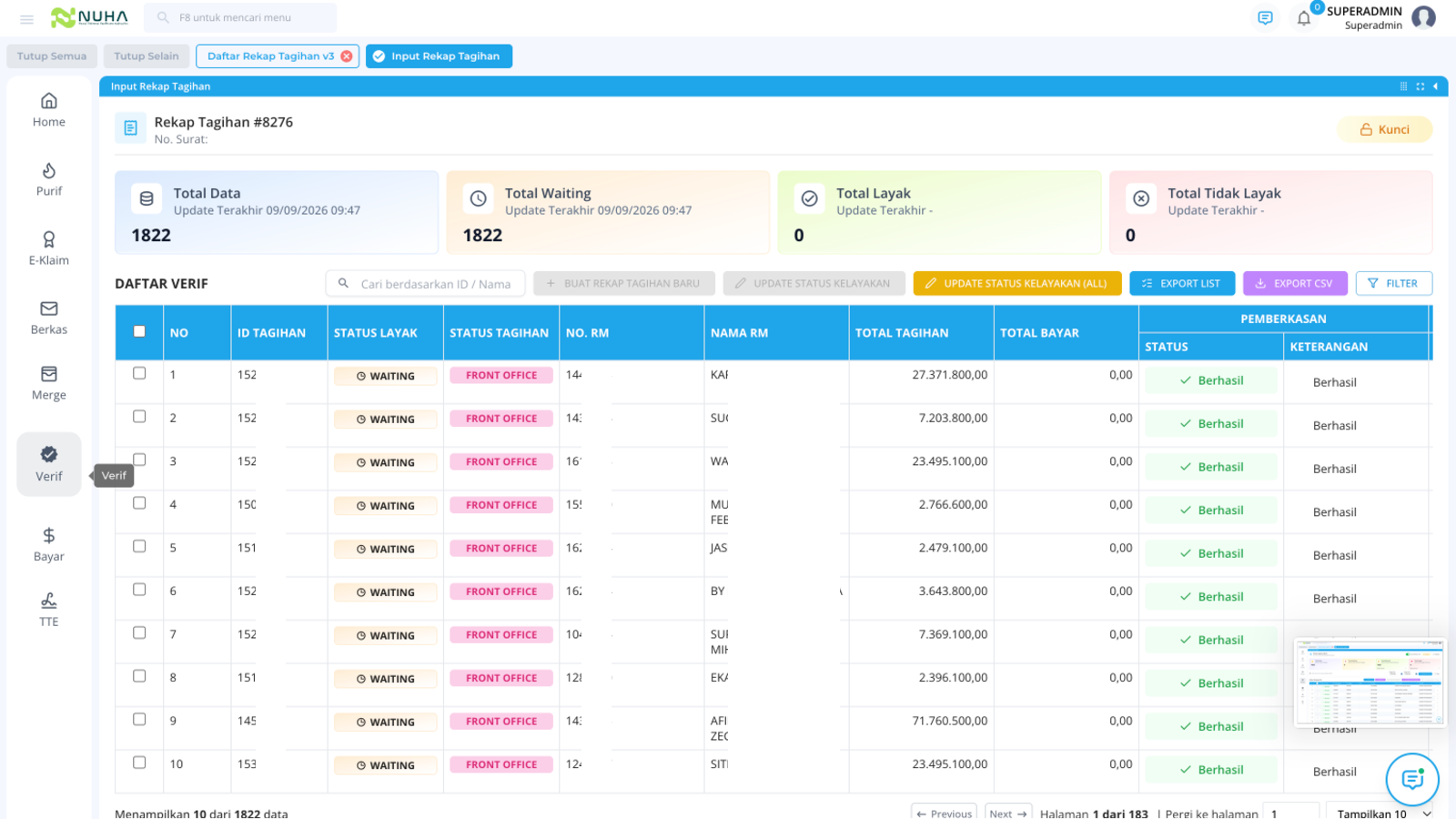Click Update Status Kelayakan (All)
The image size is (1456, 819).
1017,283
